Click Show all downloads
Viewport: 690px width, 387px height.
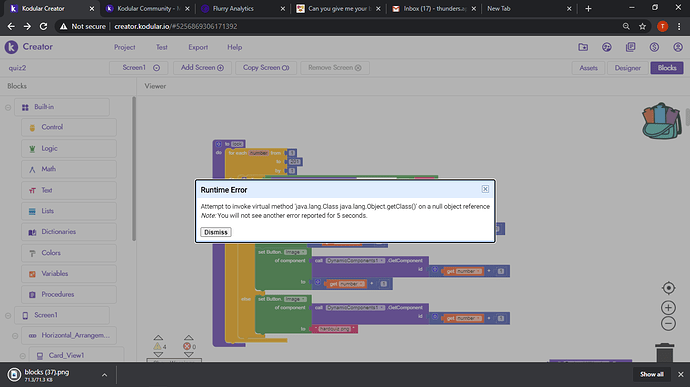(652, 374)
